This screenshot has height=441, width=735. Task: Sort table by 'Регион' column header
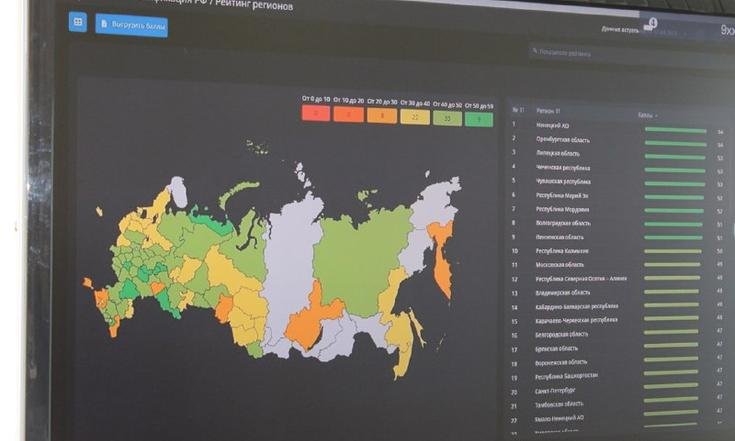pos(547,110)
